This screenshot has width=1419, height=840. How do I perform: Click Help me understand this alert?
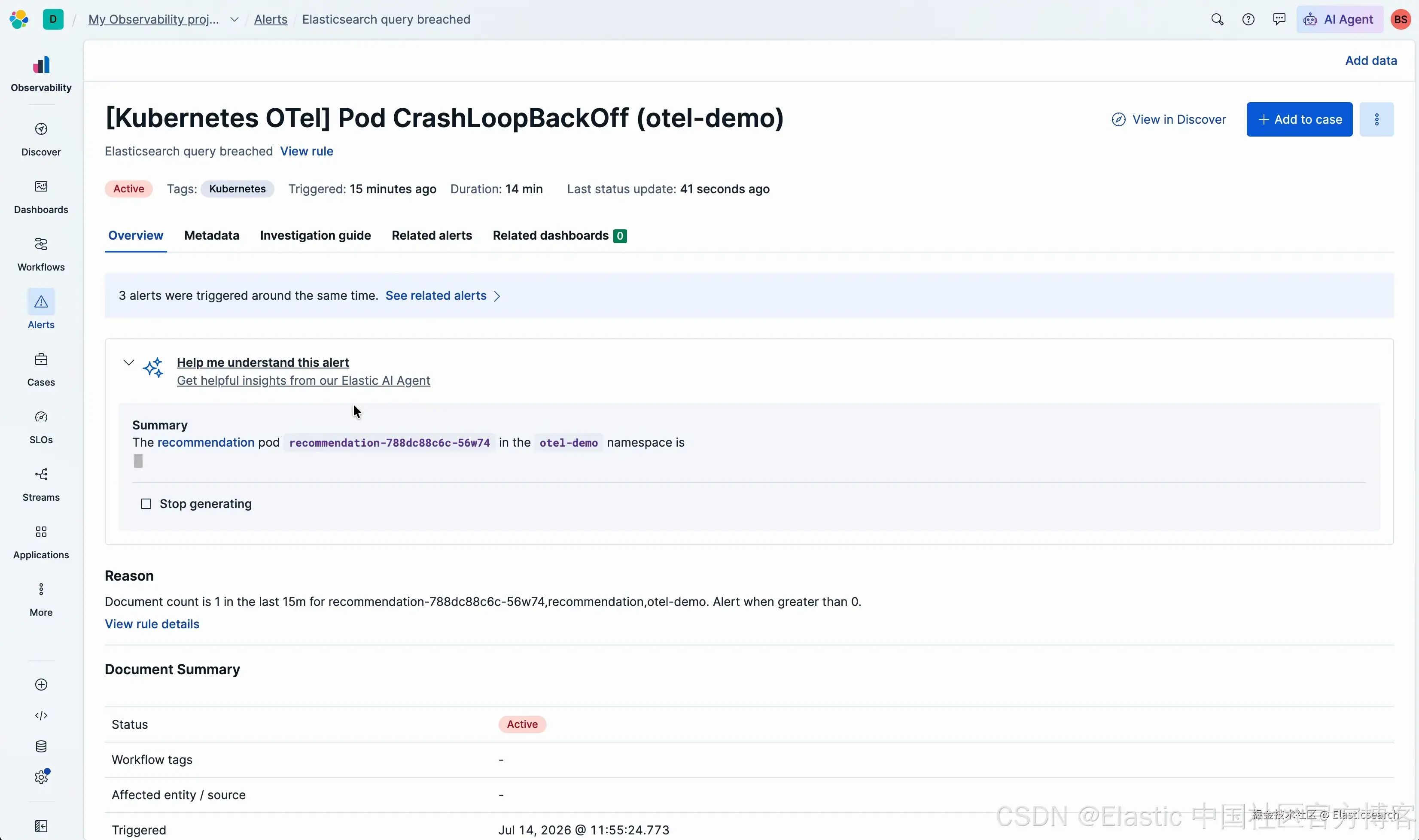point(263,362)
